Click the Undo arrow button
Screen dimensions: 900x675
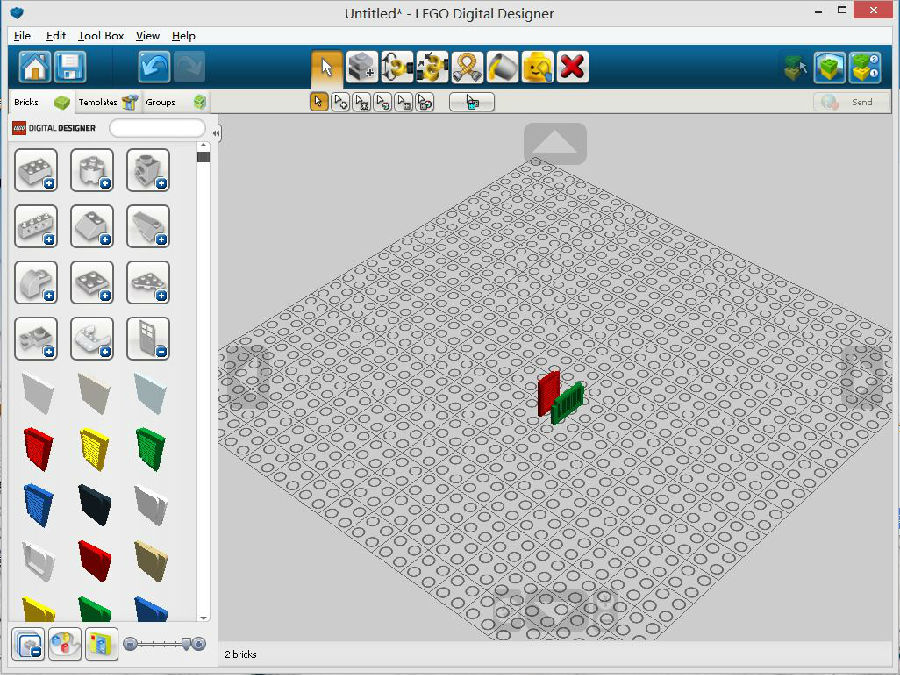[155, 67]
